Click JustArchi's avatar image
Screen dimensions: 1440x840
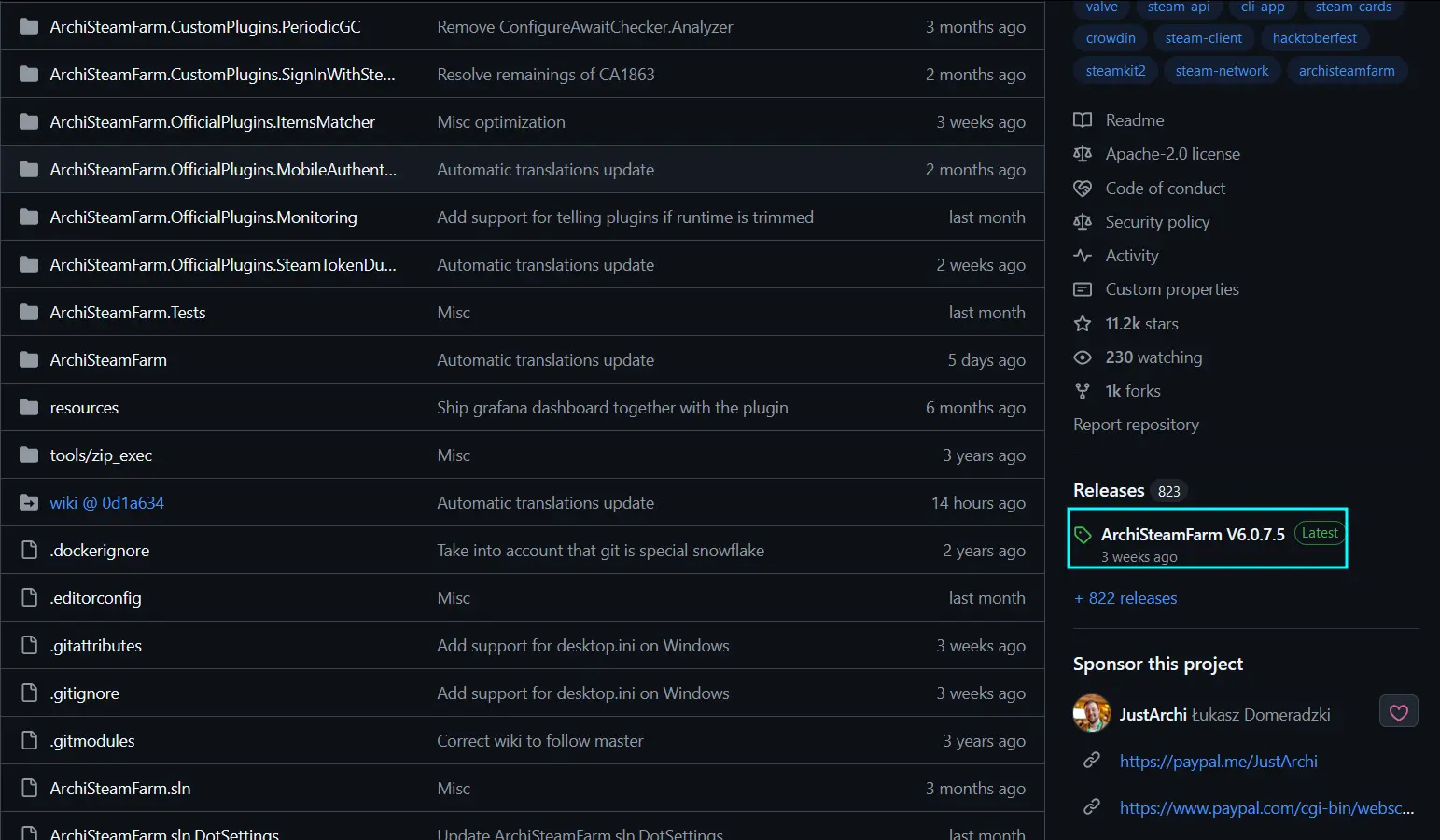(x=1092, y=713)
